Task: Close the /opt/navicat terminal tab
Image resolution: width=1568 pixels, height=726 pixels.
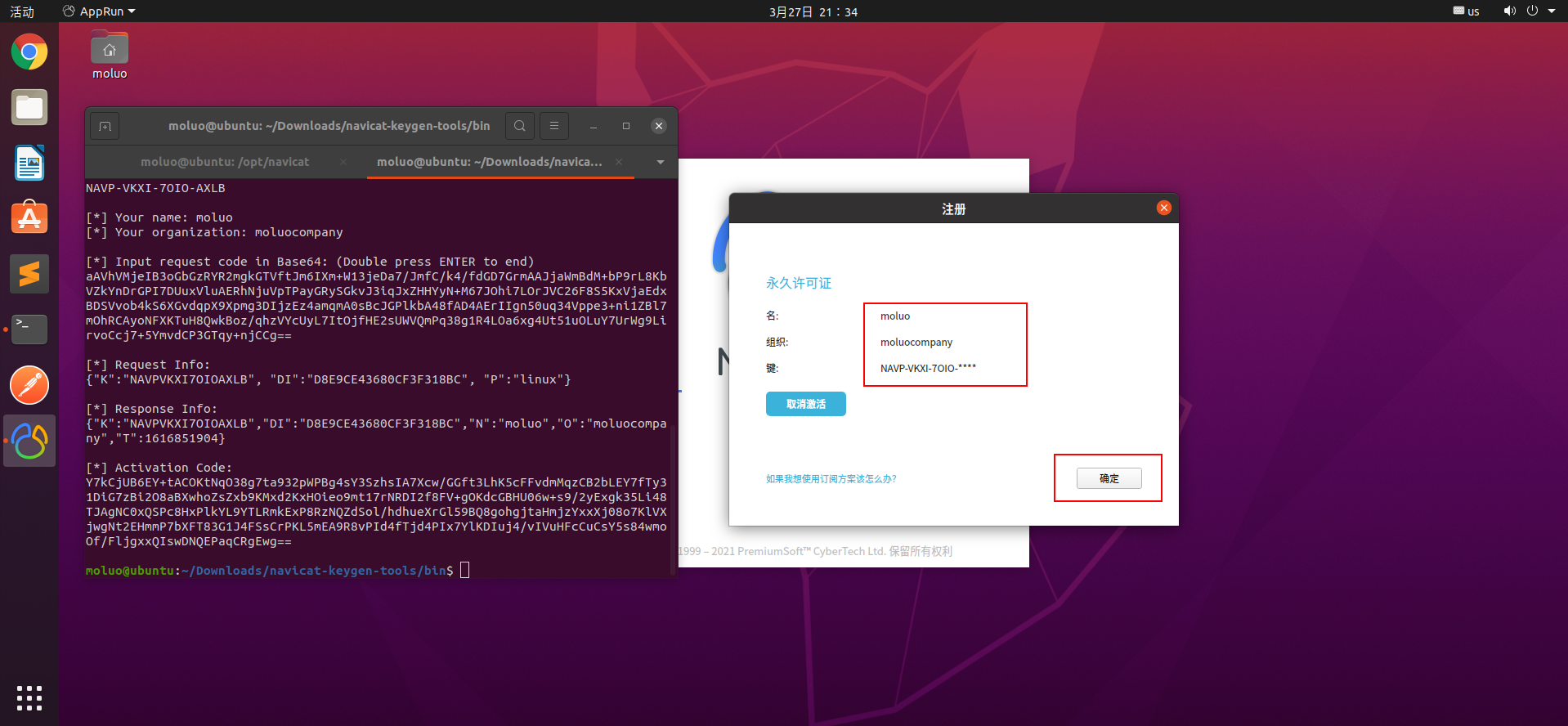Action: (343, 162)
